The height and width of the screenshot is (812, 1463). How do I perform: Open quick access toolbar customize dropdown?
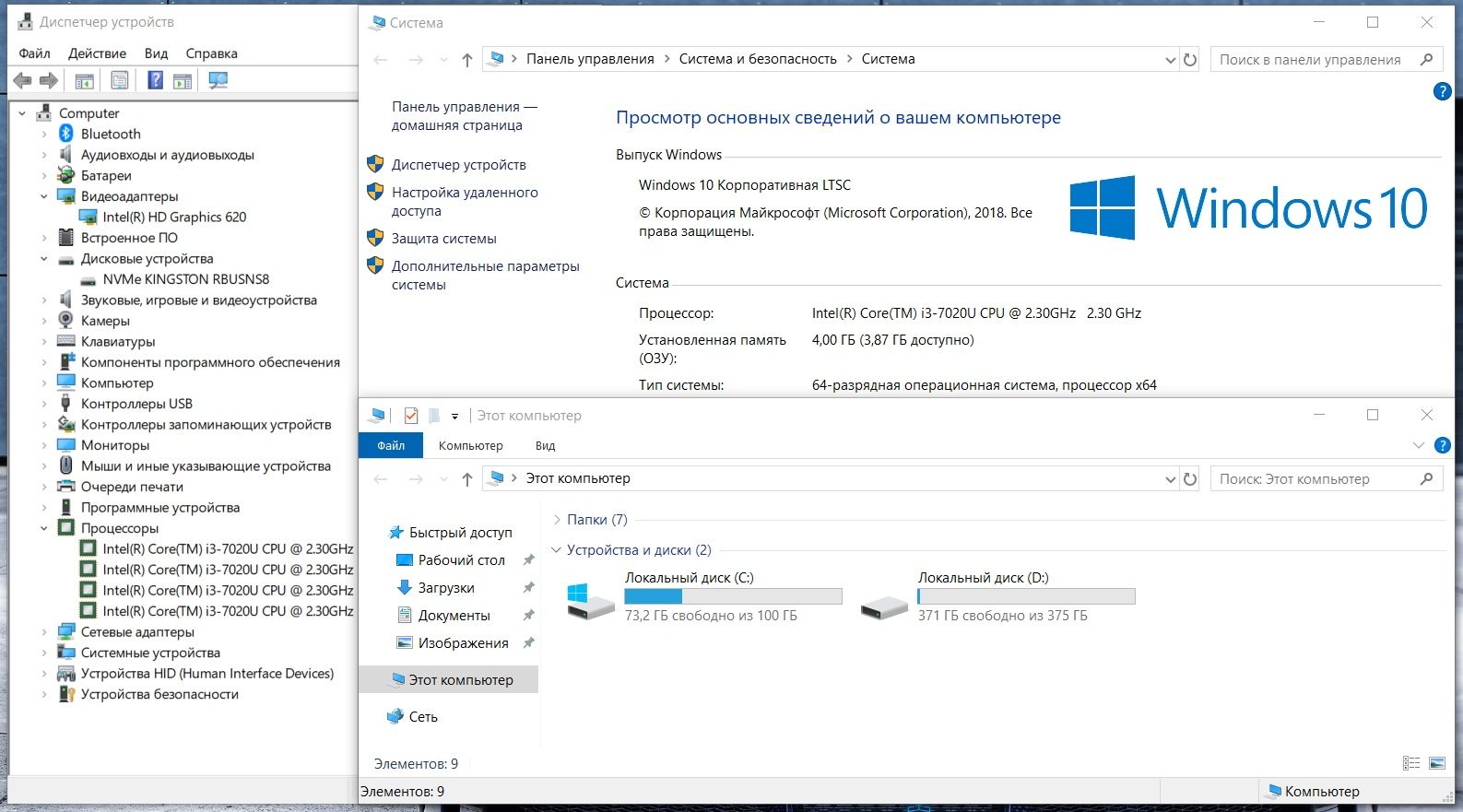(x=454, y=417)
